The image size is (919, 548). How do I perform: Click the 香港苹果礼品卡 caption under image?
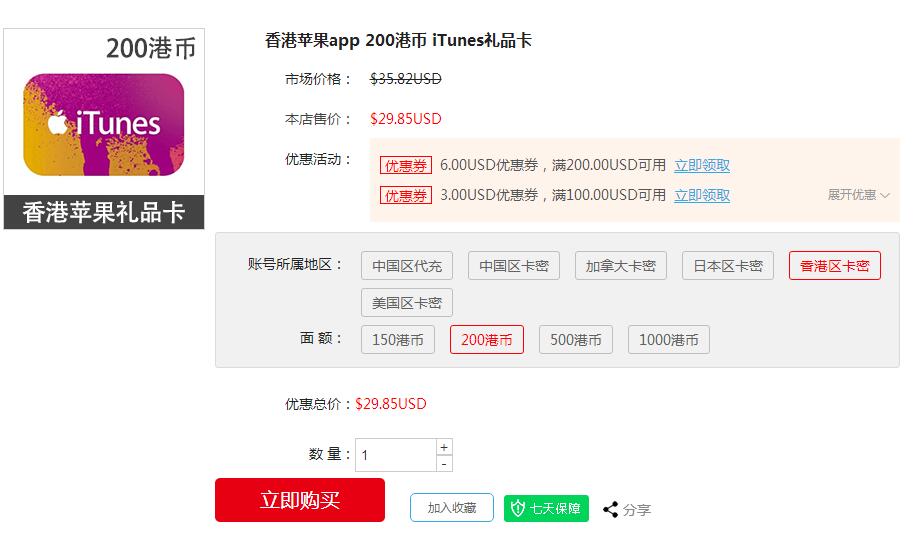tap(104, 212)
